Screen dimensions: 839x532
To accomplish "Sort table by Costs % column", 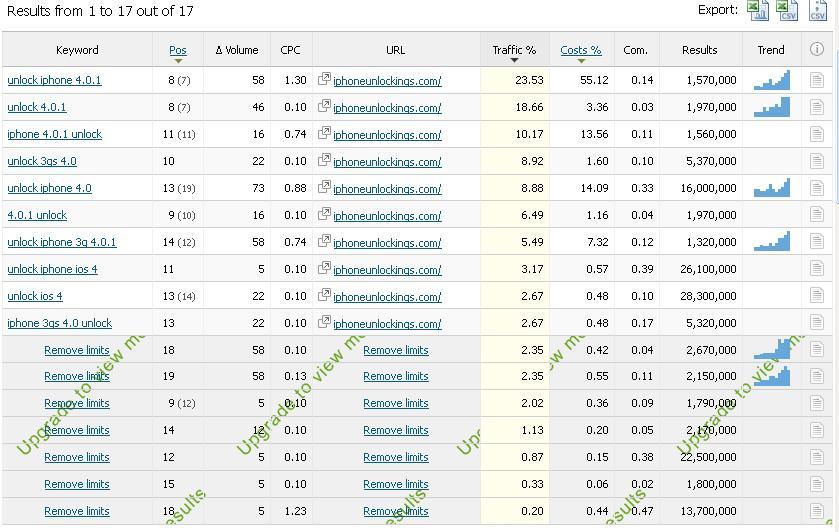I will (x=580, y=50).
